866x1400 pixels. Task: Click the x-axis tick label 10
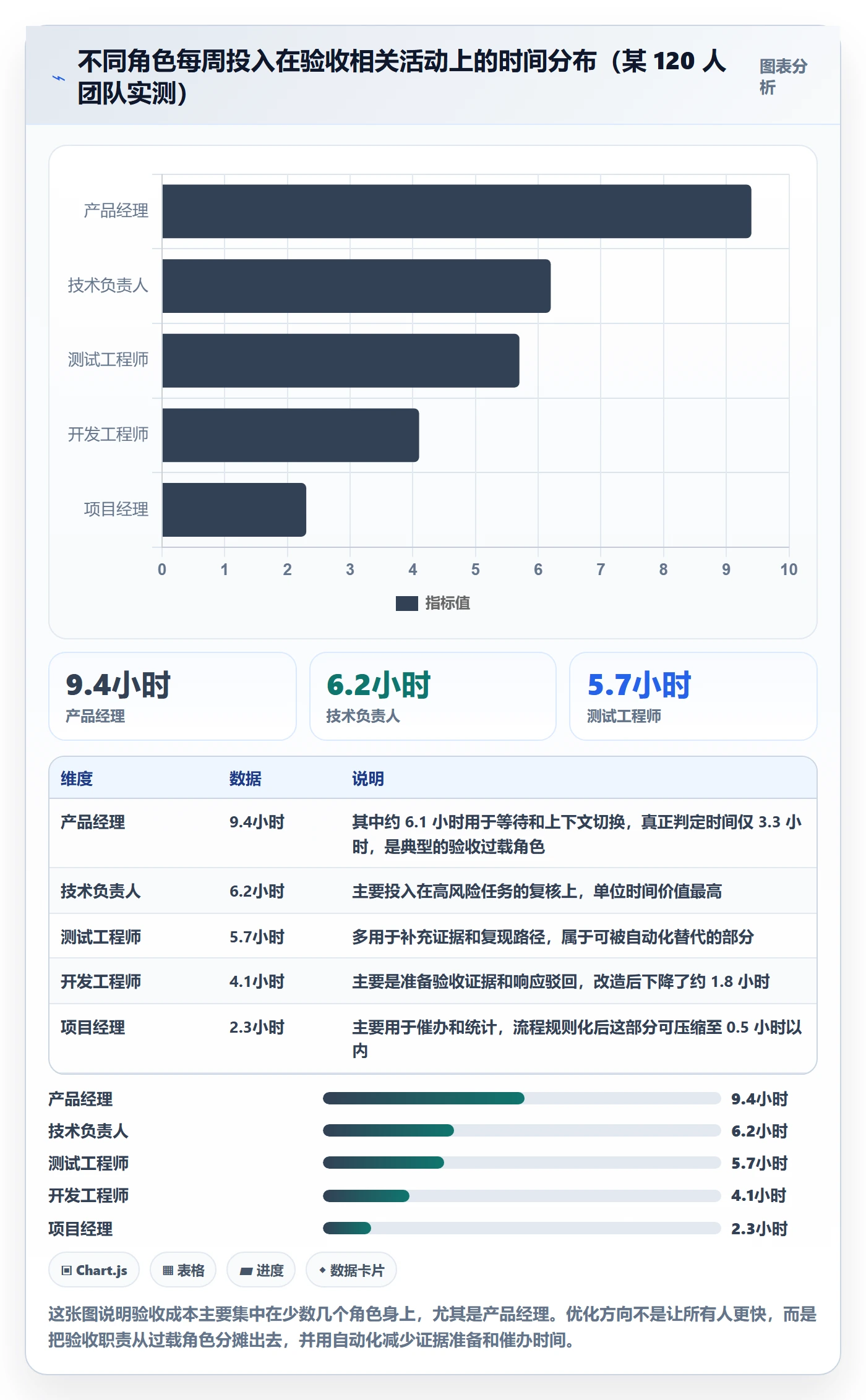click(x=789, y=570)
